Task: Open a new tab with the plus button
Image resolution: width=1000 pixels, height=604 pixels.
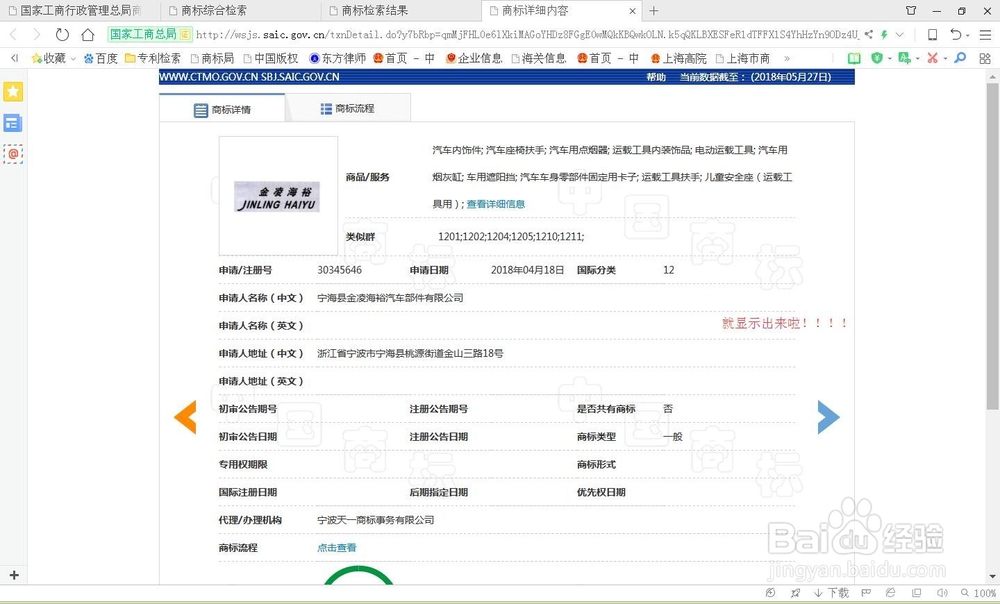Action: tap(654, 11)
